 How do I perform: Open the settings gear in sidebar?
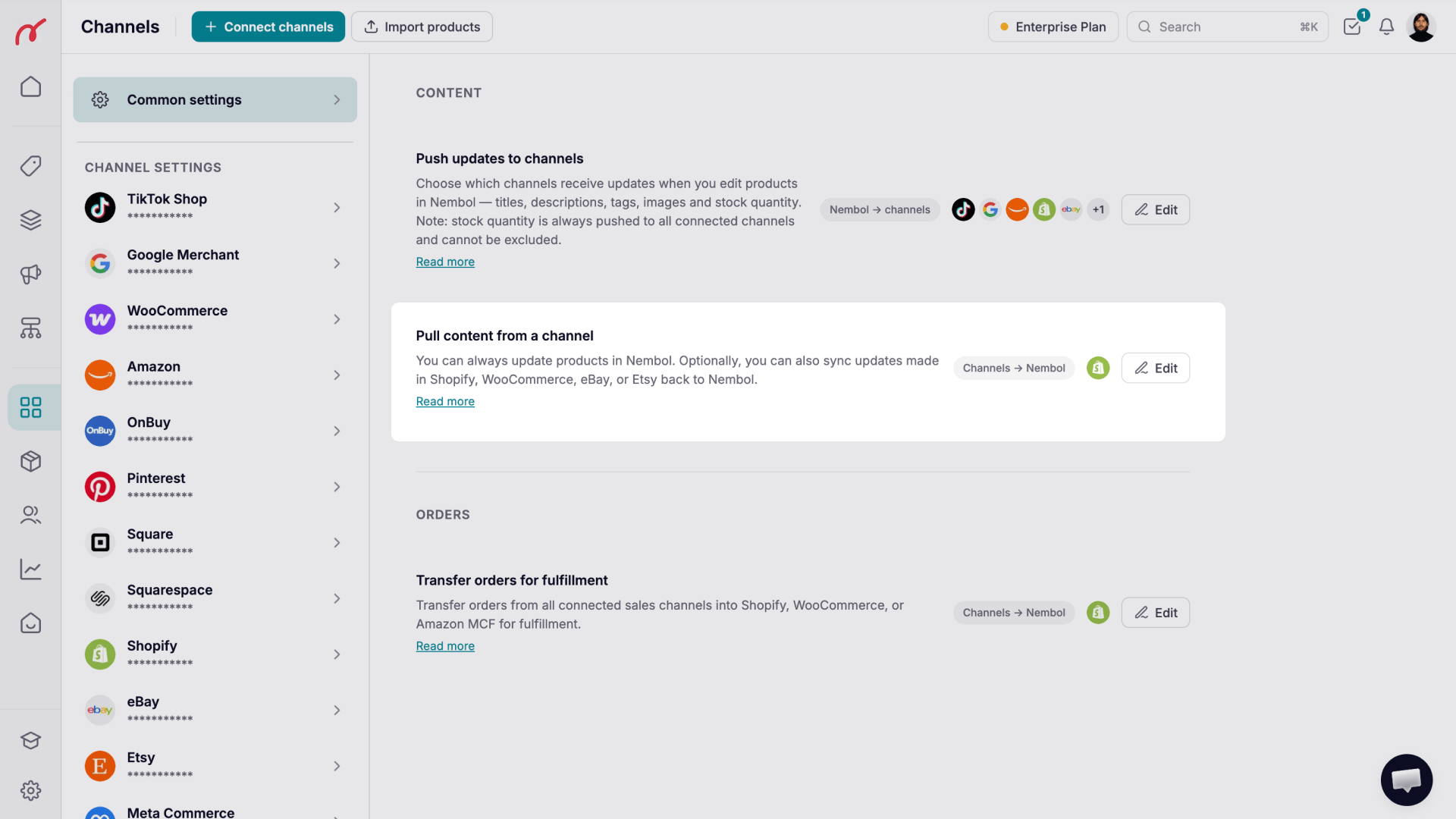(x=30, y=790)
